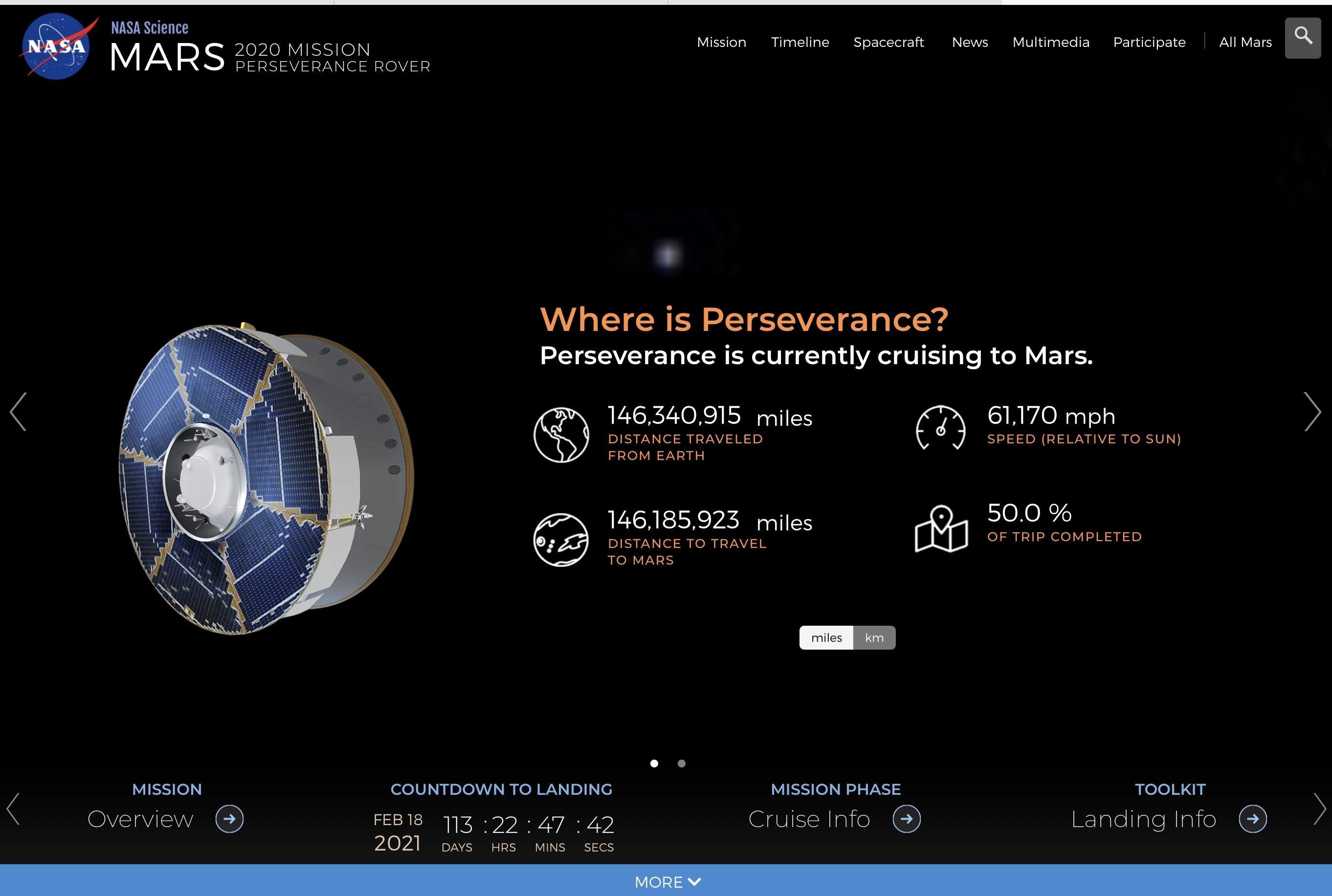Click the Mars distance-to-travel icon
The image size is (1332, 896).
[x=561, y=540]
